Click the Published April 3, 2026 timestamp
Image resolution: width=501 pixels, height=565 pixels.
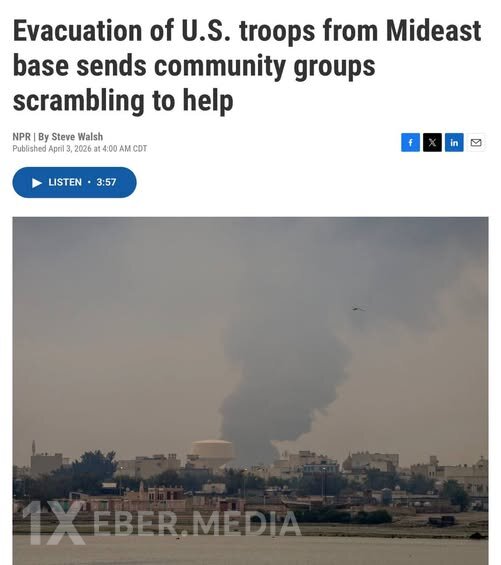point(80,149)
